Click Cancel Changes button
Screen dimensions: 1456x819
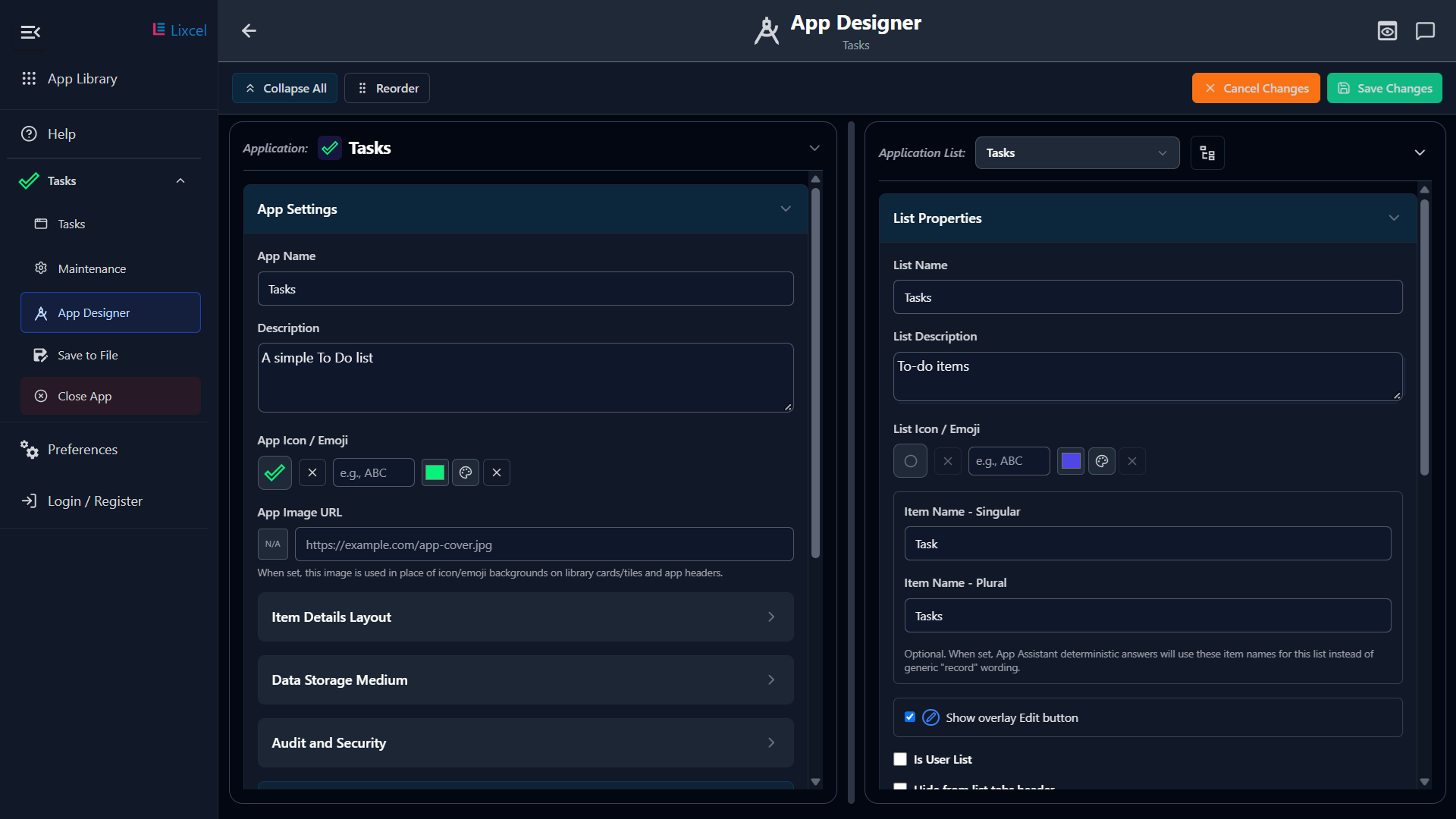(1256, 88)
